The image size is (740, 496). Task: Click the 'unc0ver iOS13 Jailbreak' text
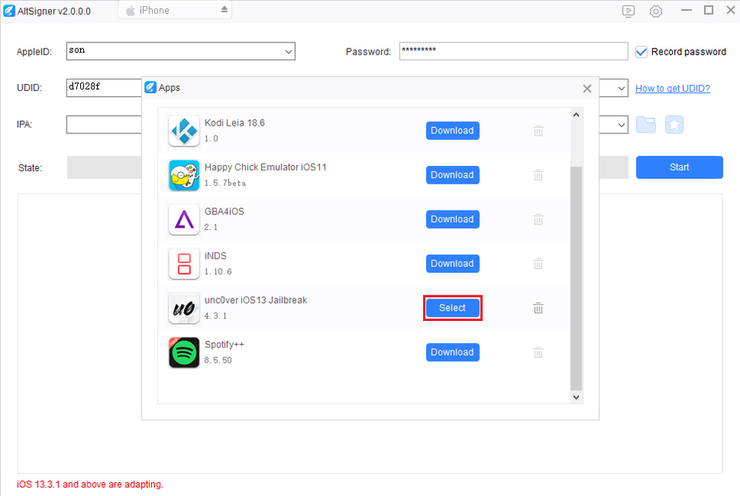tap(255, 300)
